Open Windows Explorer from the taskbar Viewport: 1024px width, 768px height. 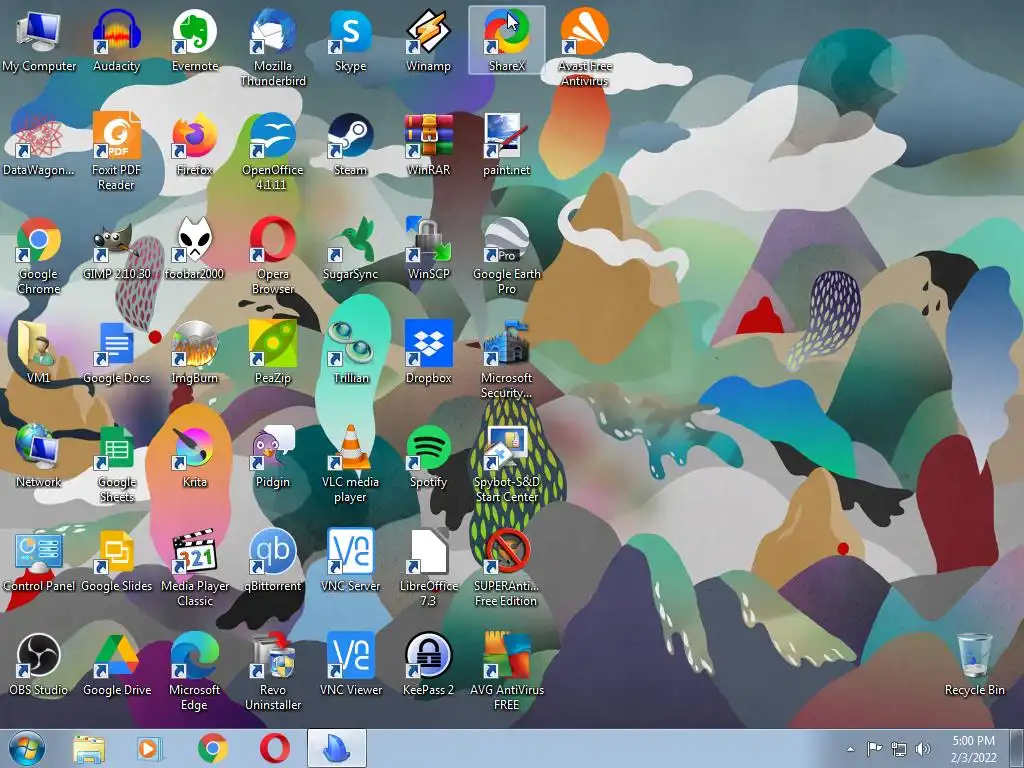click(89, 748)
